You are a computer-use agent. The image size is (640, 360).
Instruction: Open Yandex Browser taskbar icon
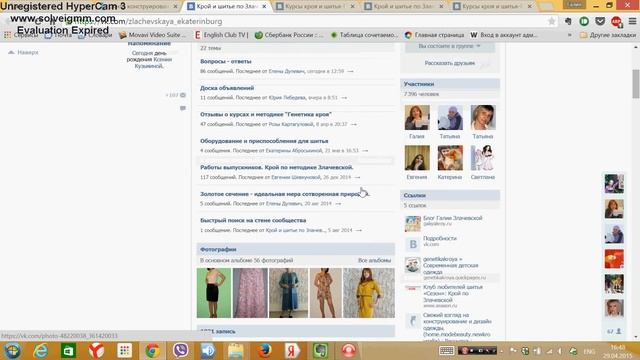point(96,351)
